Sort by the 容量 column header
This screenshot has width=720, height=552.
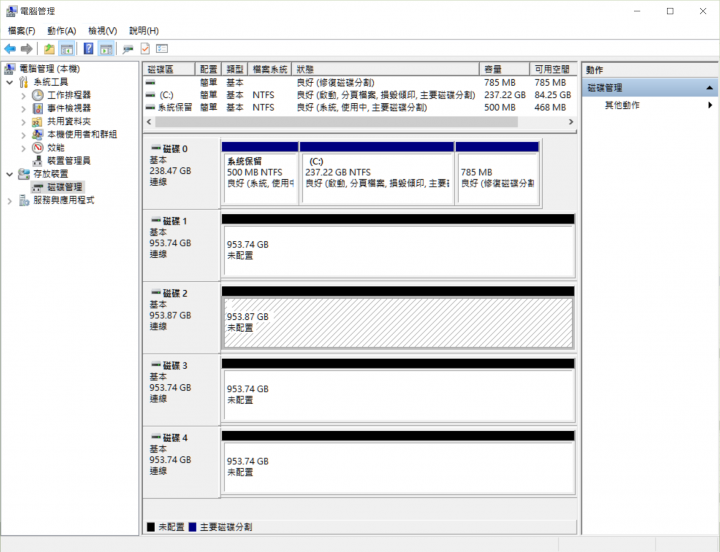(x=504, y=69)
